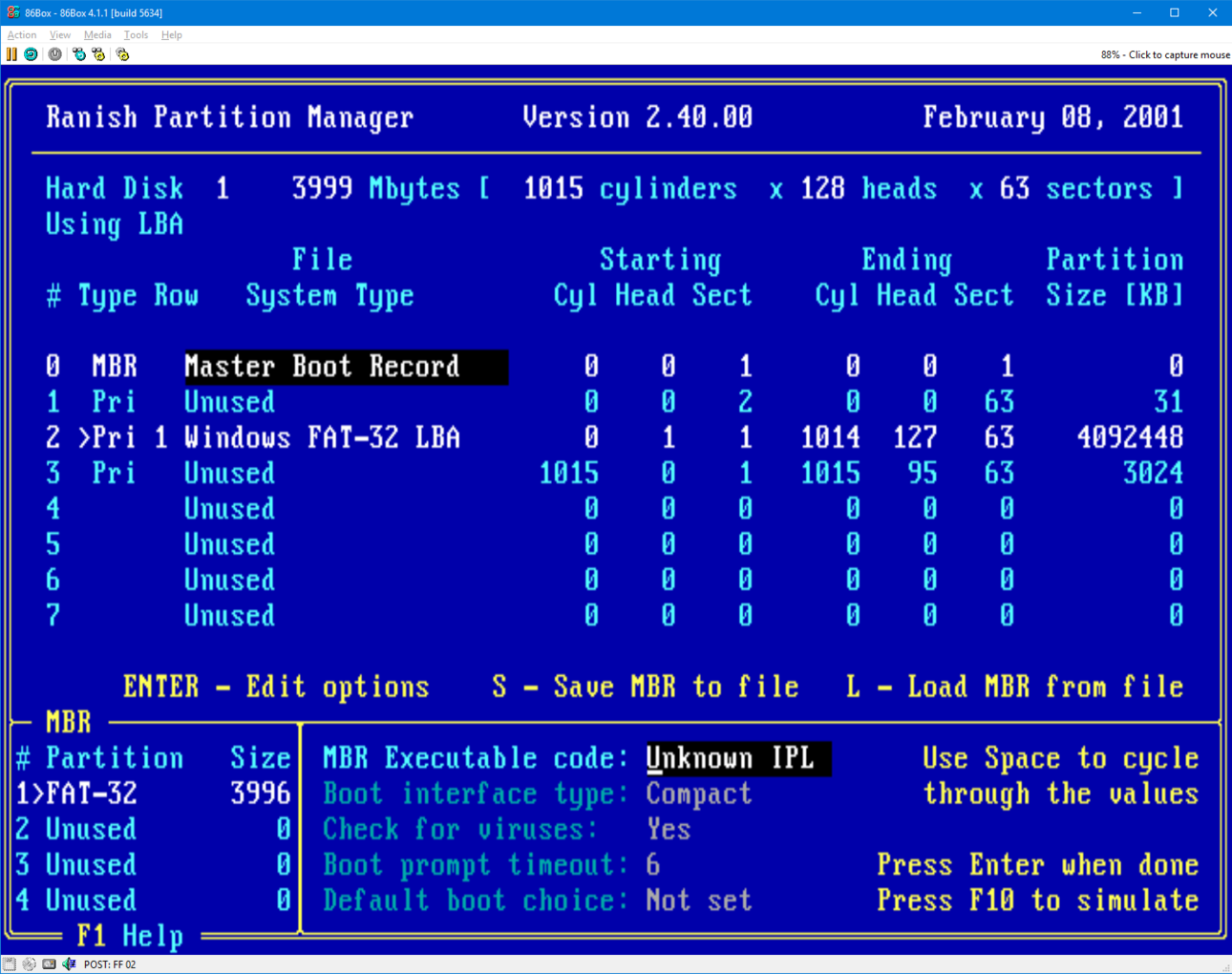Open machine settings using the last toolbar icon

point(122,54)
